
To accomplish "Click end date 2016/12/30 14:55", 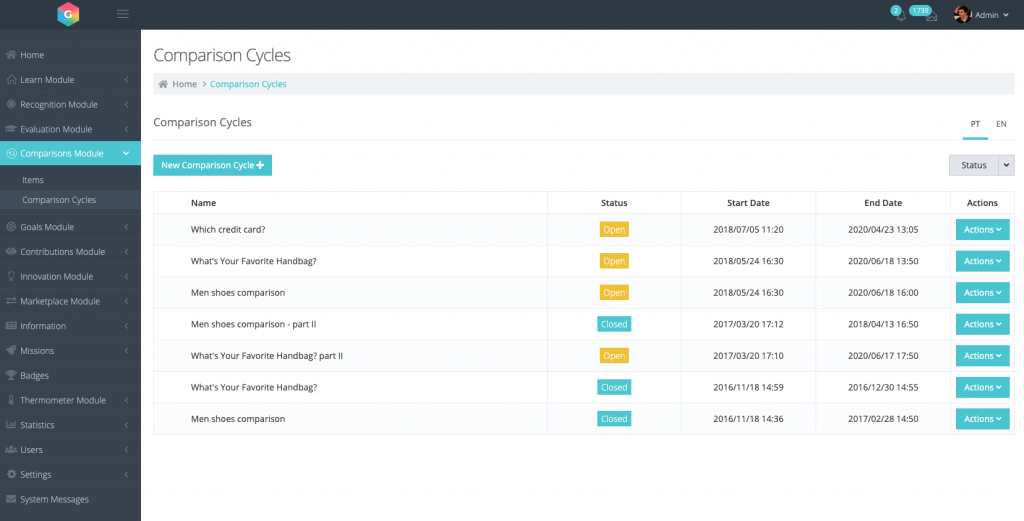I will 883,388.
